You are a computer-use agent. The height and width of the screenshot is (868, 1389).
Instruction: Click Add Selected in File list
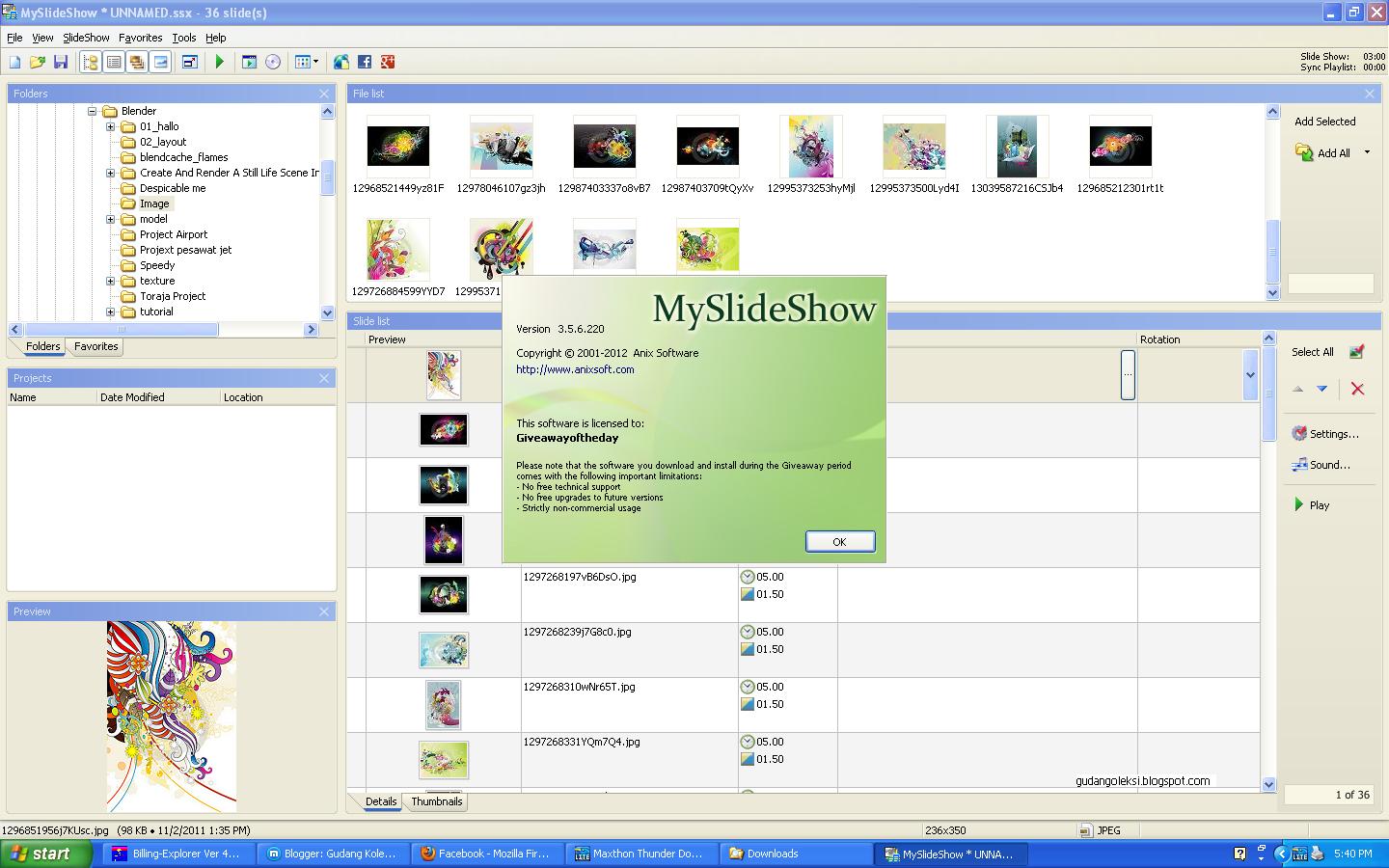(1324, 122)
